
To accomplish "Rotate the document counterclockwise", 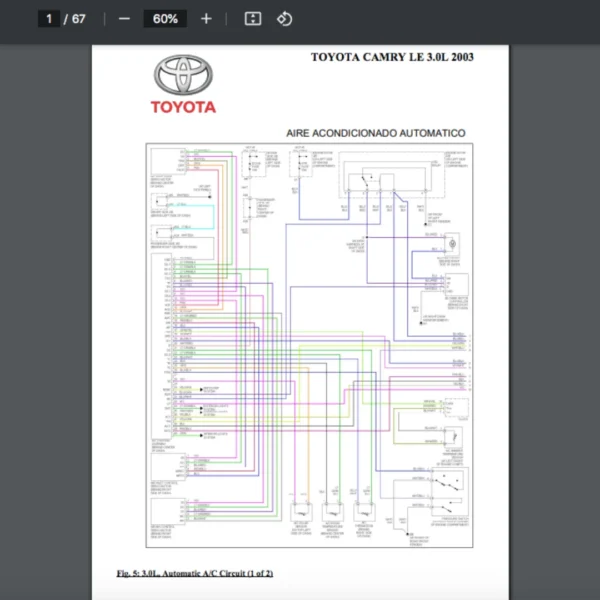I will pyautogui.click(x=284, y=19).
